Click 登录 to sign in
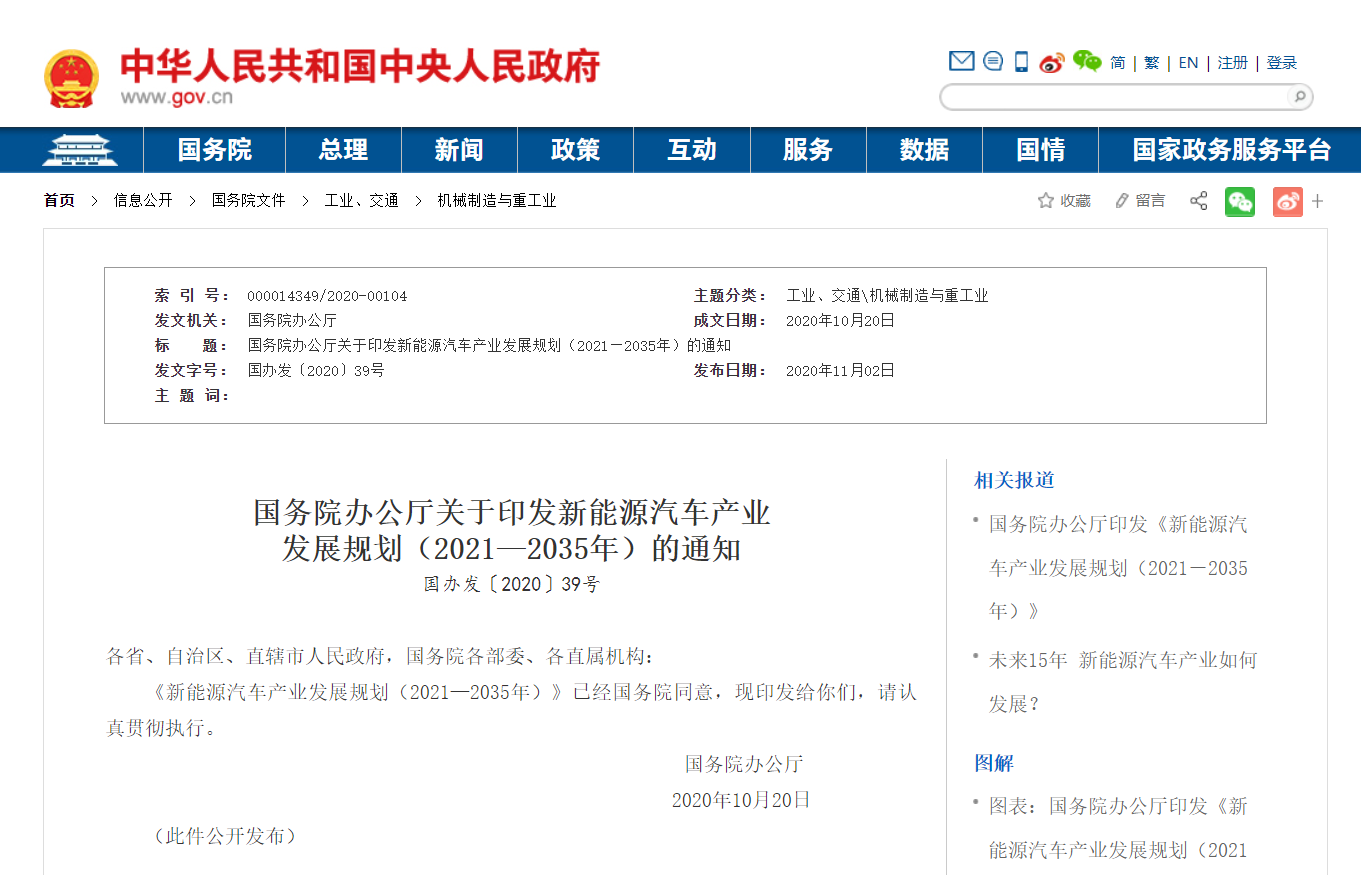 pyautogui.click(x=1281, y=62)
